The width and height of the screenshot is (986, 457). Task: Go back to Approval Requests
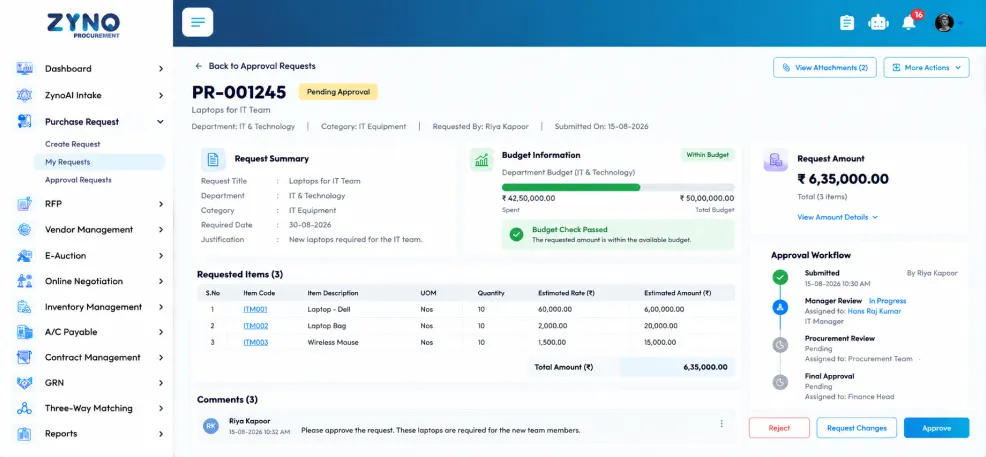click(255, 66)
